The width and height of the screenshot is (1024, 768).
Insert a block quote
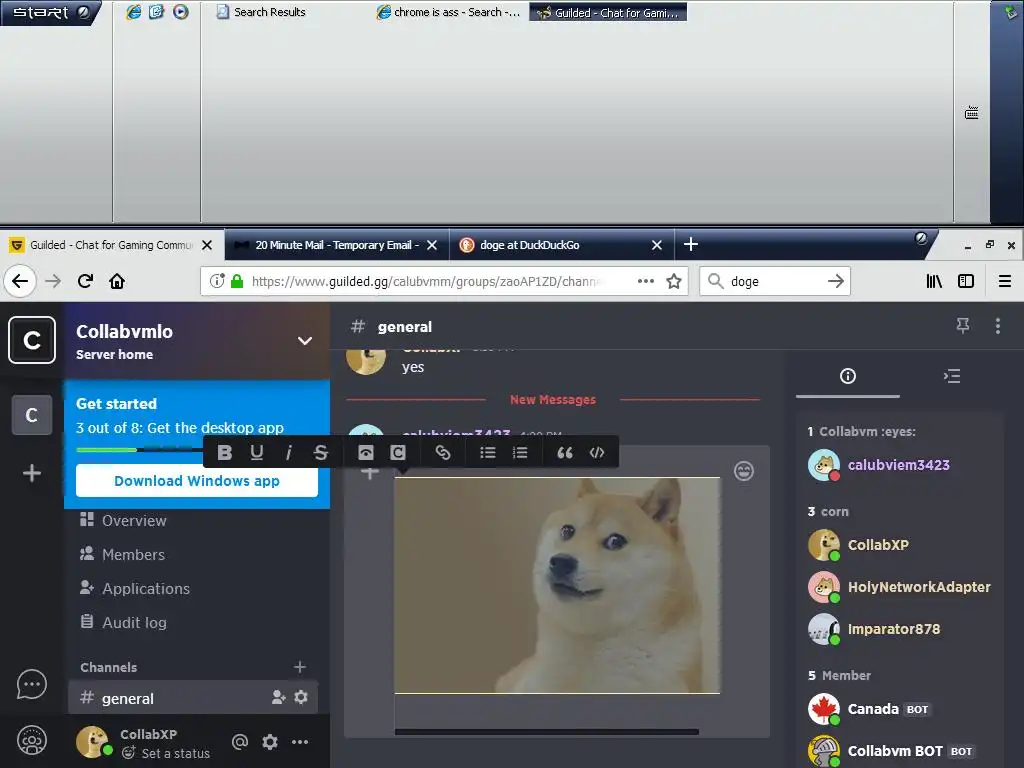(565, 452)
